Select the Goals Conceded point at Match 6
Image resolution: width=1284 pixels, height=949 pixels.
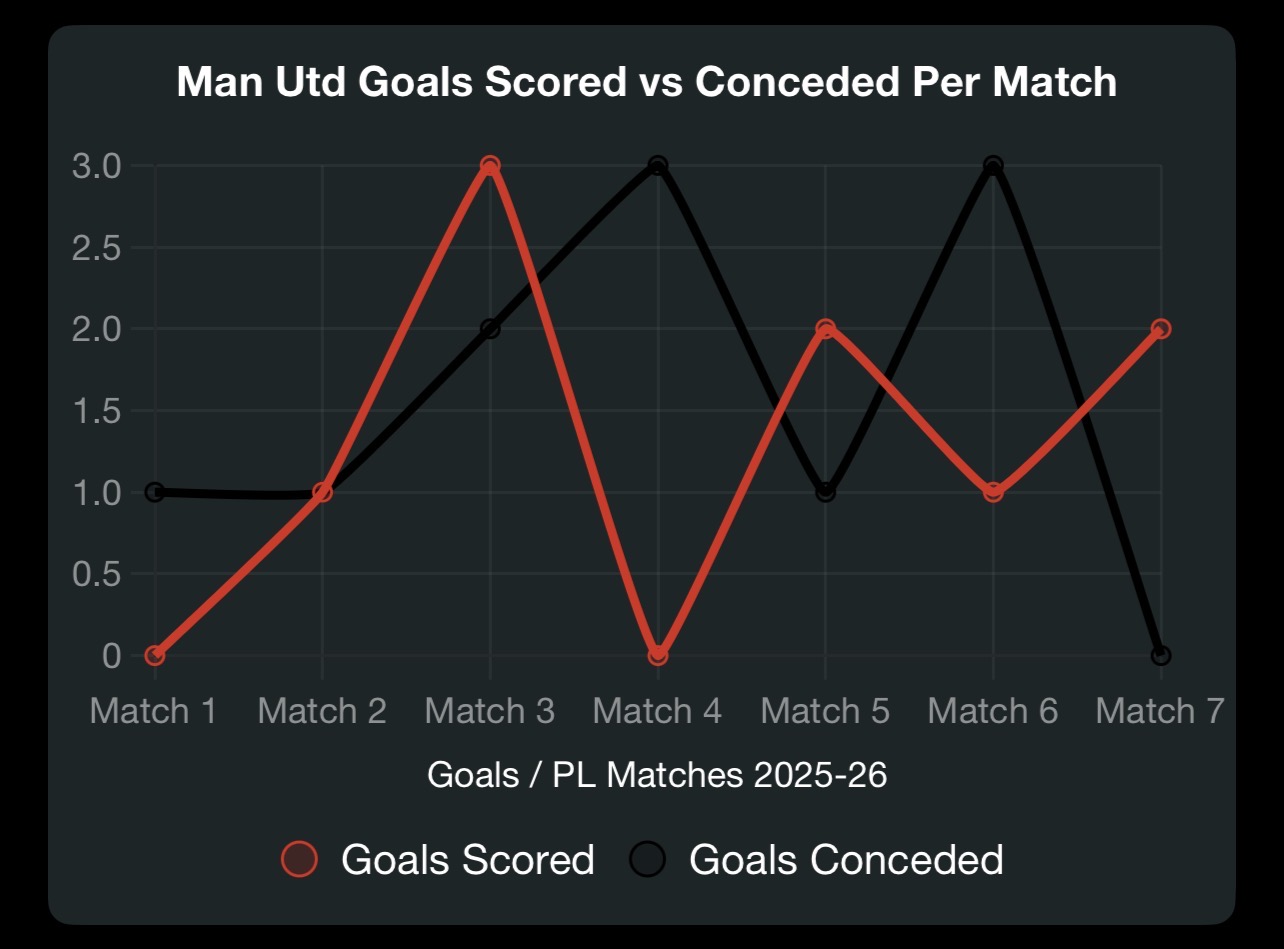coord(993,165)
